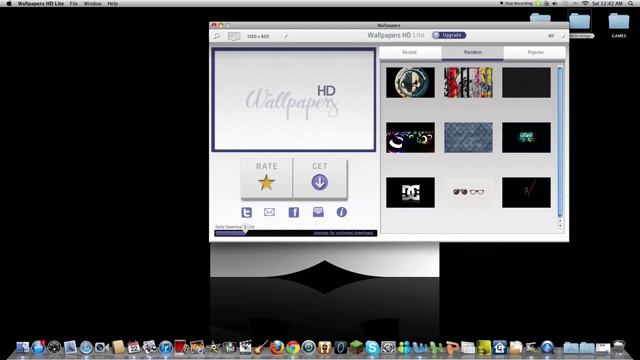Select the teal glow wallpaper thumbnail
Image resolution: width=640 pixels, height=360 pixels.
[x=526, y=138]
